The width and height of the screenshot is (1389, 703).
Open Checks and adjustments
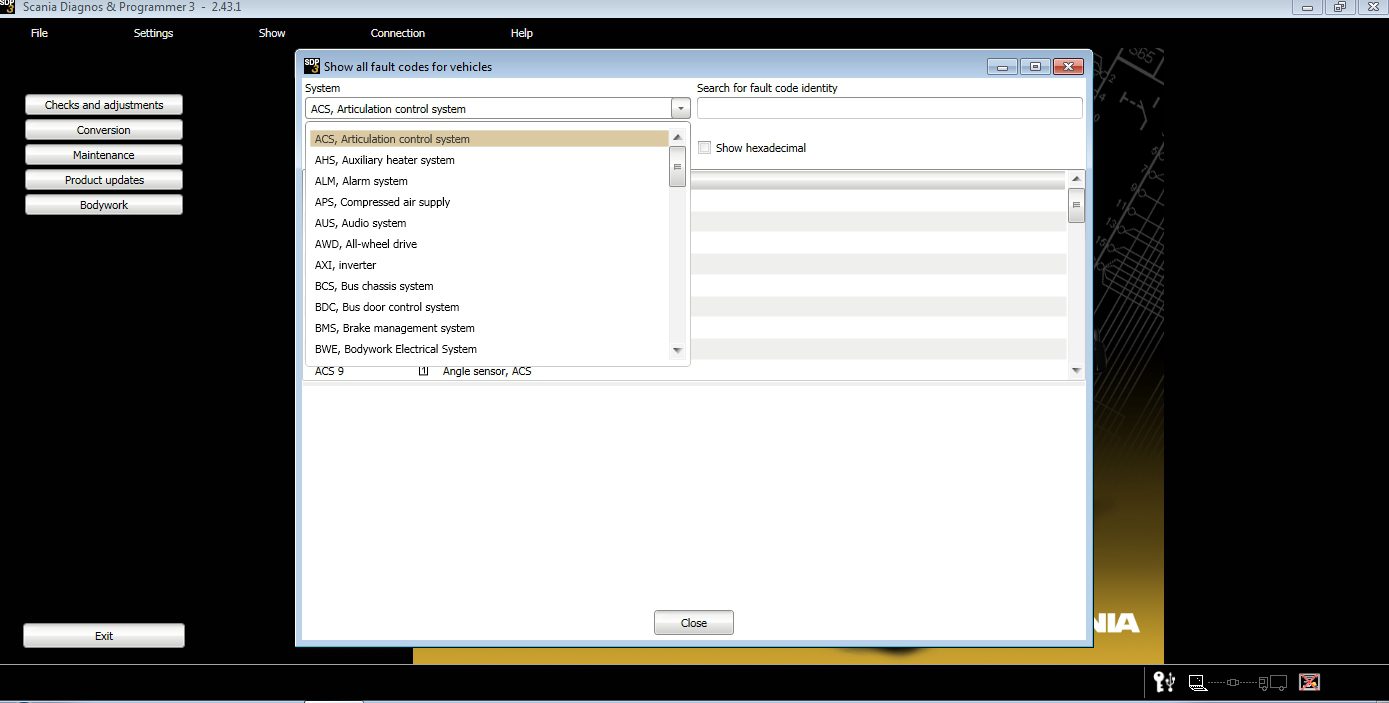pos(104,105)
